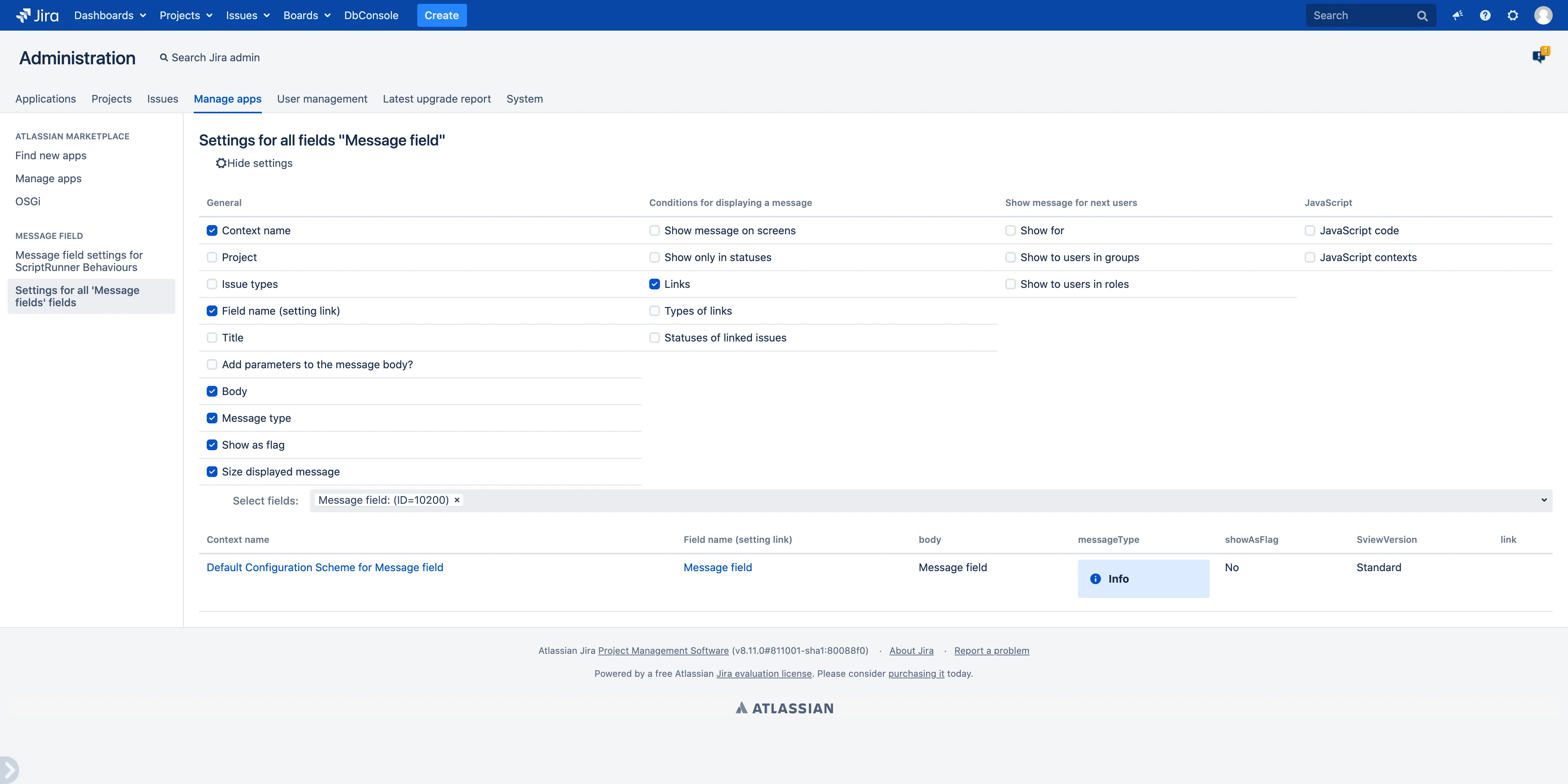The image size is (1568, 784).
Task: Expand the sidebar via bottom-left arrow
Action: pos(9,770)
